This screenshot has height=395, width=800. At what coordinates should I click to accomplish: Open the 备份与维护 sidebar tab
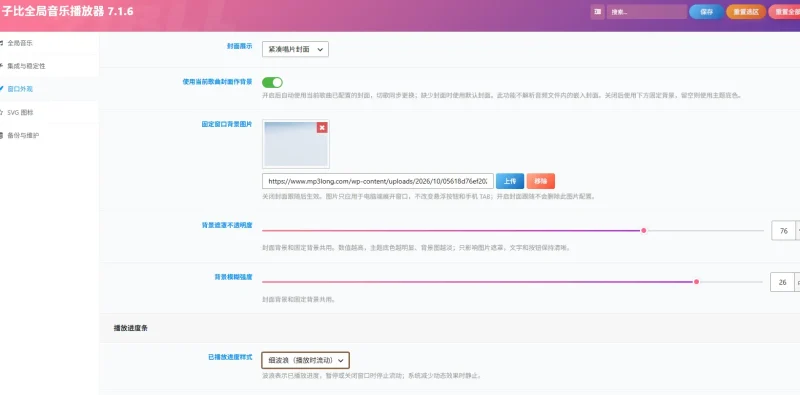pyautogui.click(x=49, y=135)
